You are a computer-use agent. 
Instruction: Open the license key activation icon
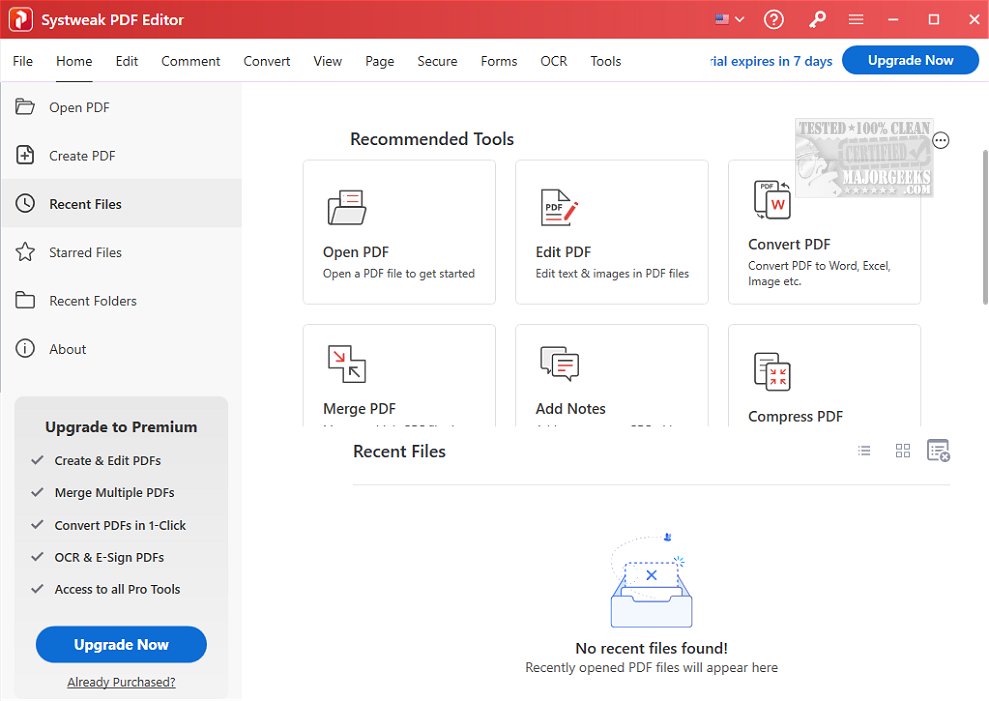point(817,19)
